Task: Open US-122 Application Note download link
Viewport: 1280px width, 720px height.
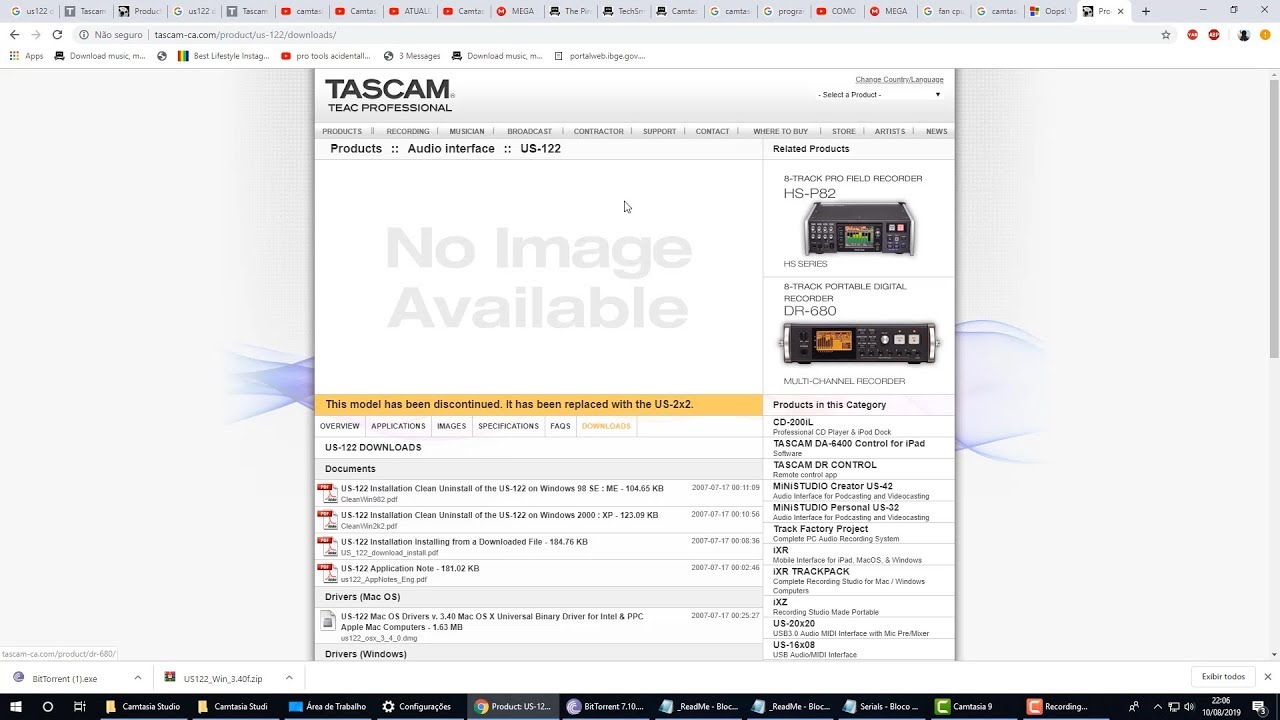Action: pos(410,568)
